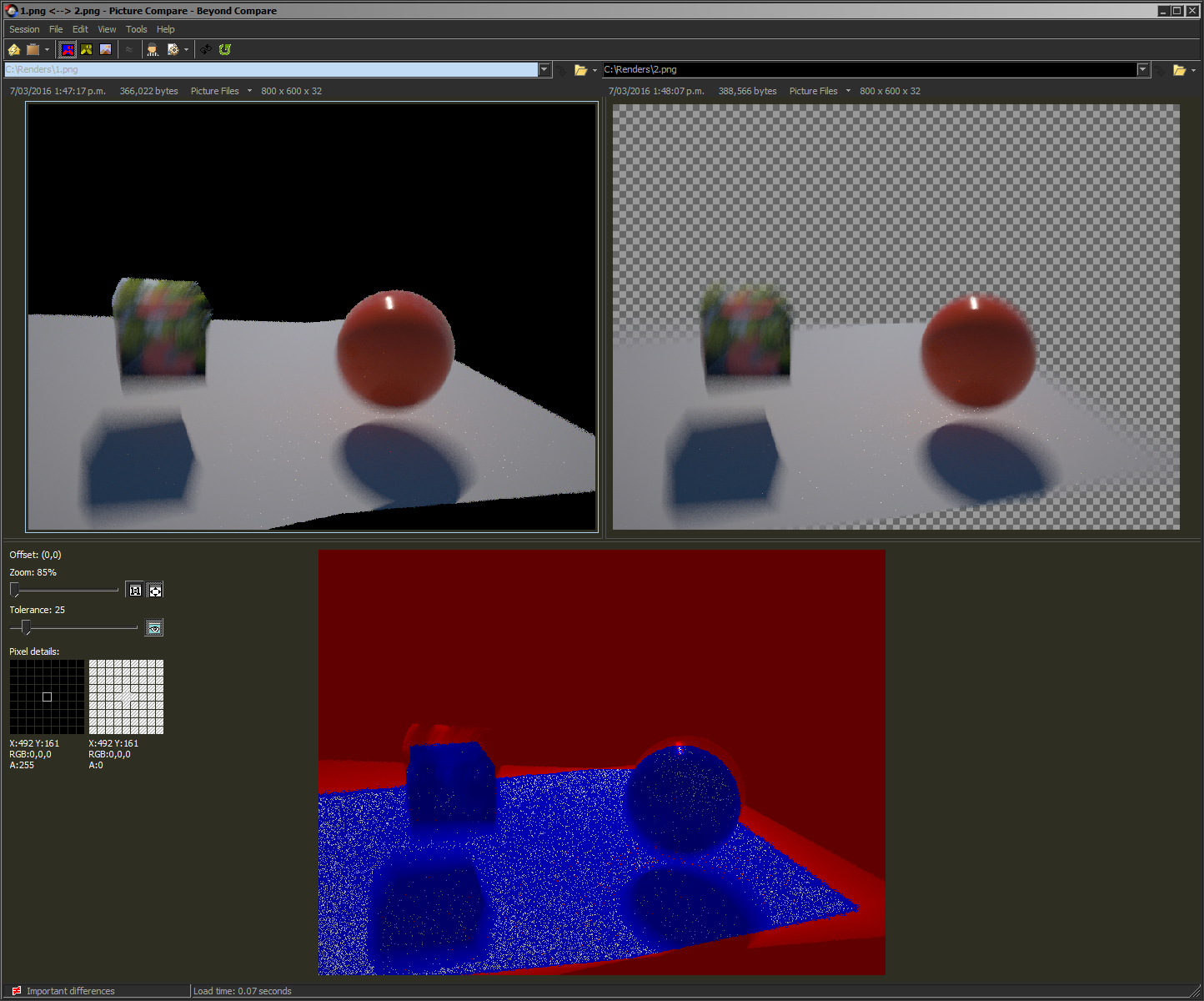This screenshot has height=1001, width=1204.
Task: Click the right file size '388,566 bytes'
Action: 747,91
